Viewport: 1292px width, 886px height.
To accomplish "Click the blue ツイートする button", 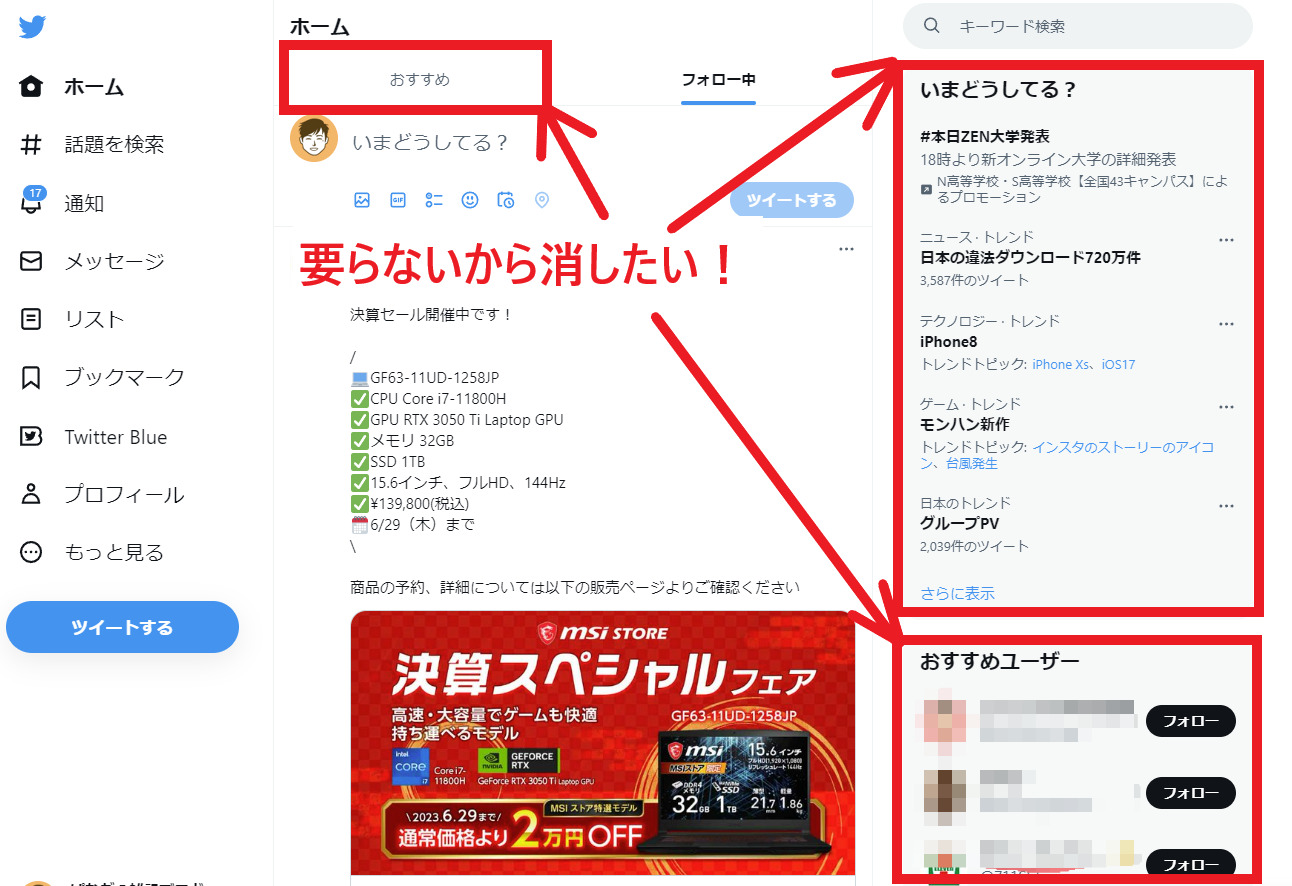I will [122, 627].
